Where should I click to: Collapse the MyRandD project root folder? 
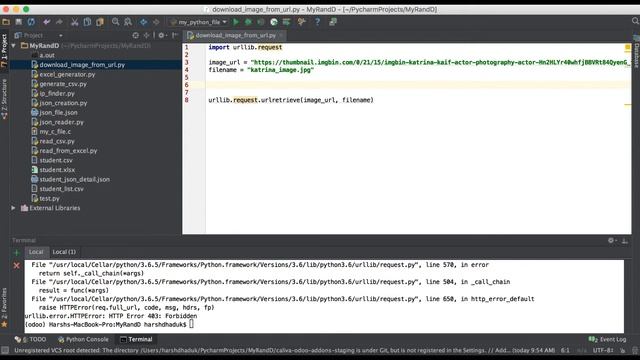(x=14, y=46)
